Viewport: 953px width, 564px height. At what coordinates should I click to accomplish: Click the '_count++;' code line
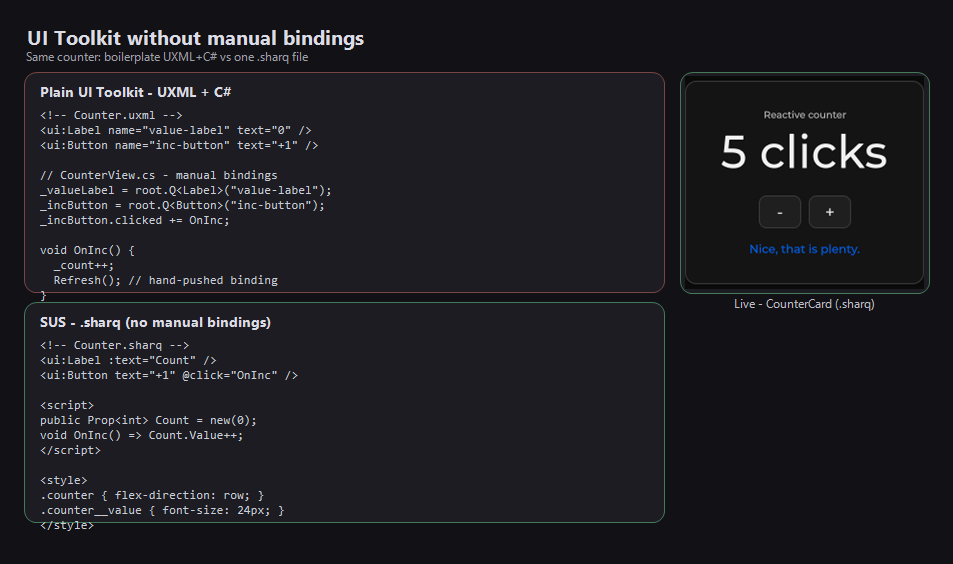point(84,266)
